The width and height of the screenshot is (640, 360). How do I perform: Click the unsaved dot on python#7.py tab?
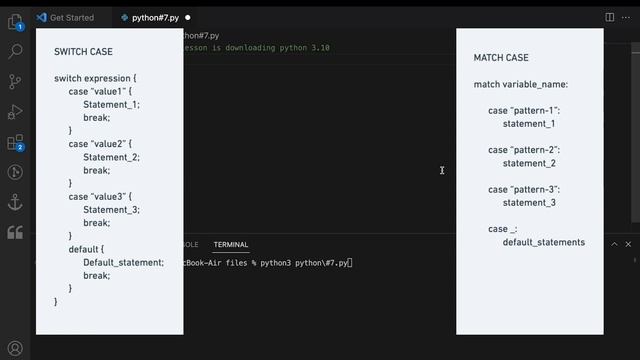coord(188,18)
